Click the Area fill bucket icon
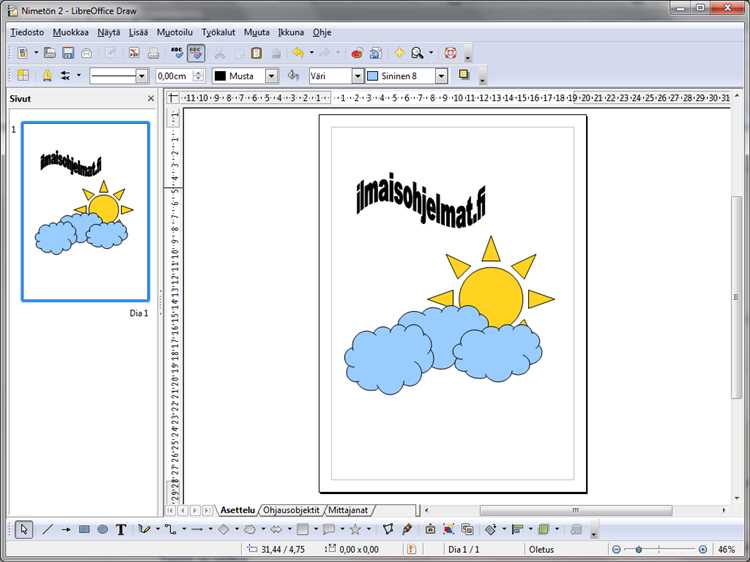 (x=293, y=76)
